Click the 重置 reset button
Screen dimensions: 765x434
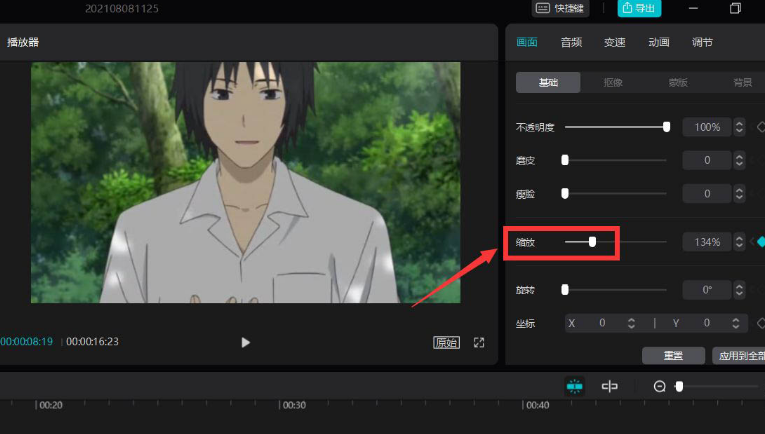point(673,355)
